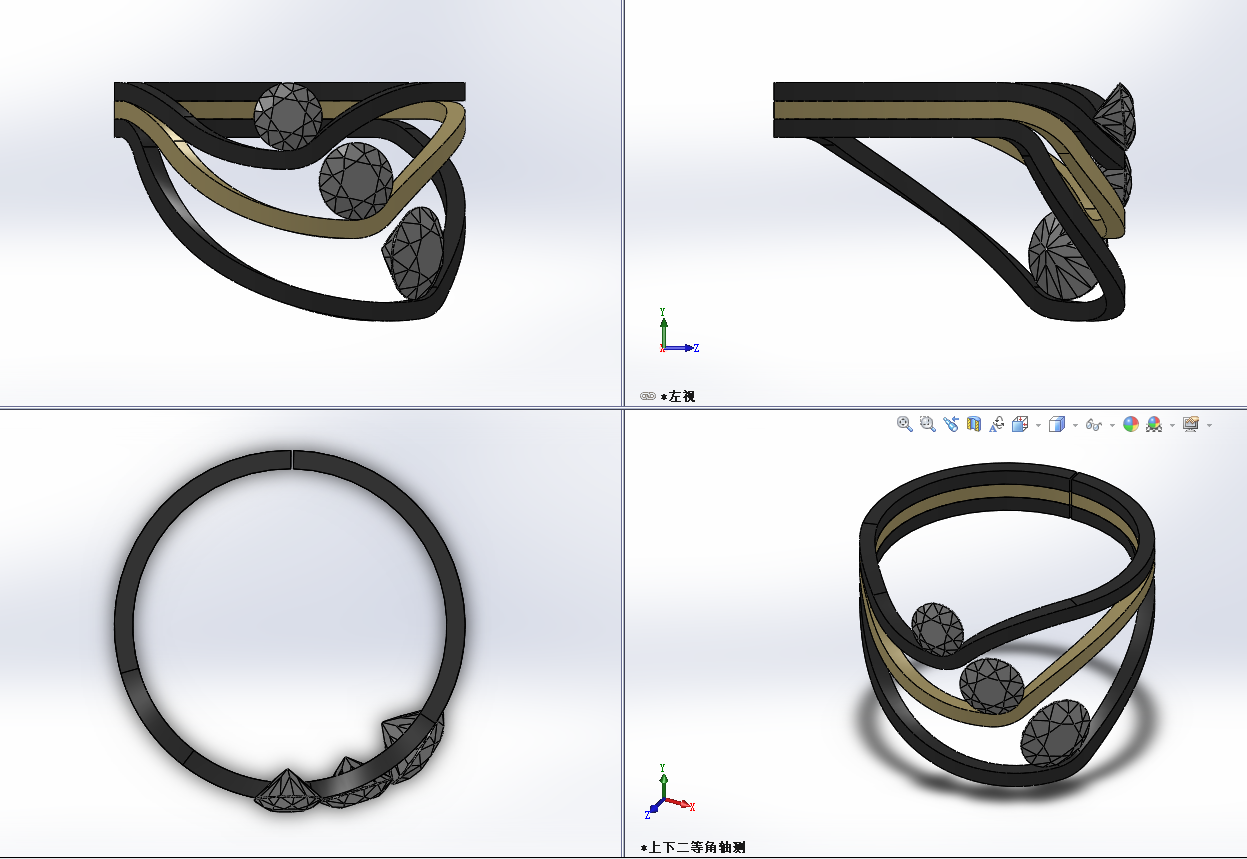1247x859 pixels.
Task: Click the Zoom to Fit icon
Action: pos(905,424)
